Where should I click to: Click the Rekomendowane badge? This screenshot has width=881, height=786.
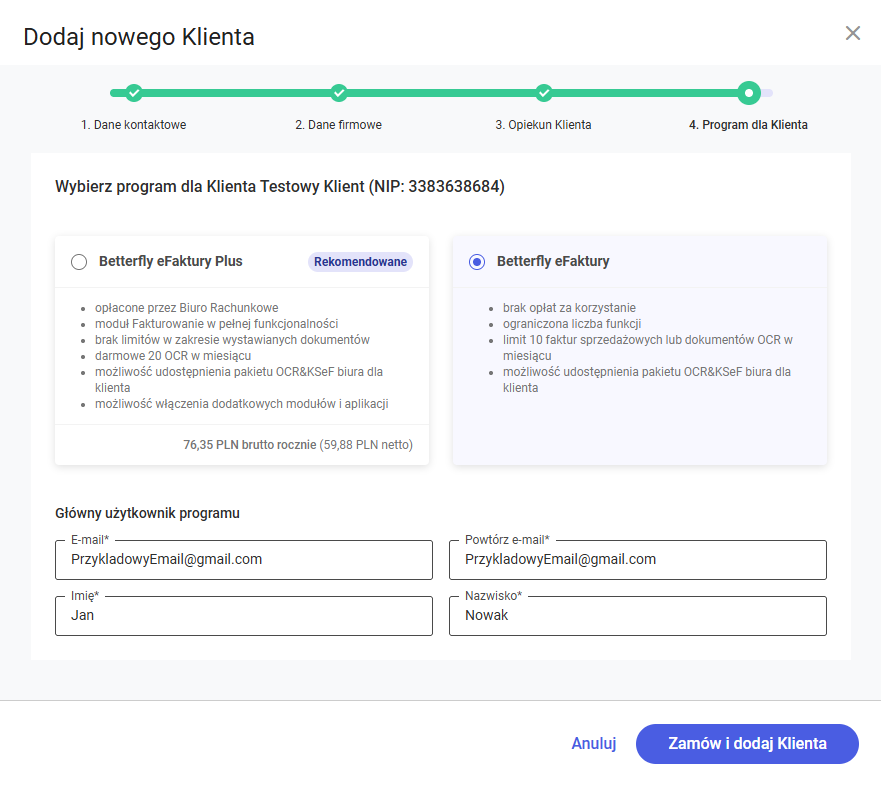[x=360, y=262]
